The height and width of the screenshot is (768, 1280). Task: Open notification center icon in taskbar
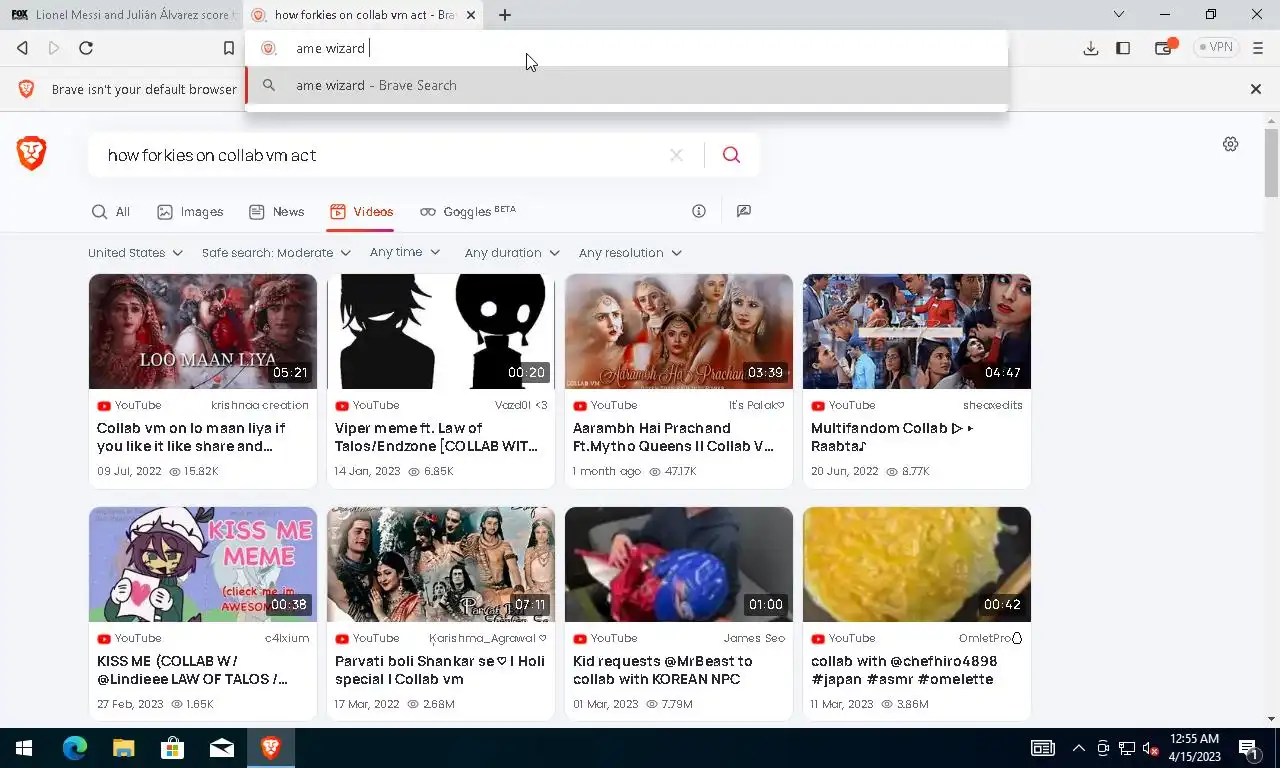pyautogui.click(x=1248, y=748)
